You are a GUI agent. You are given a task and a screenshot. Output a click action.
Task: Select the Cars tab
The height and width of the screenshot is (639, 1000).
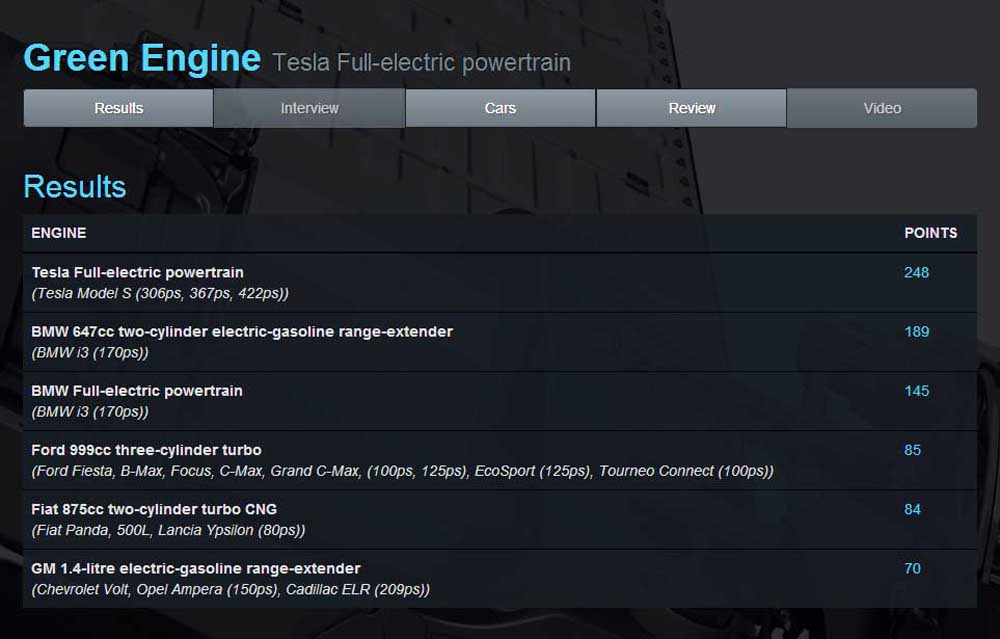click(500, 108)
